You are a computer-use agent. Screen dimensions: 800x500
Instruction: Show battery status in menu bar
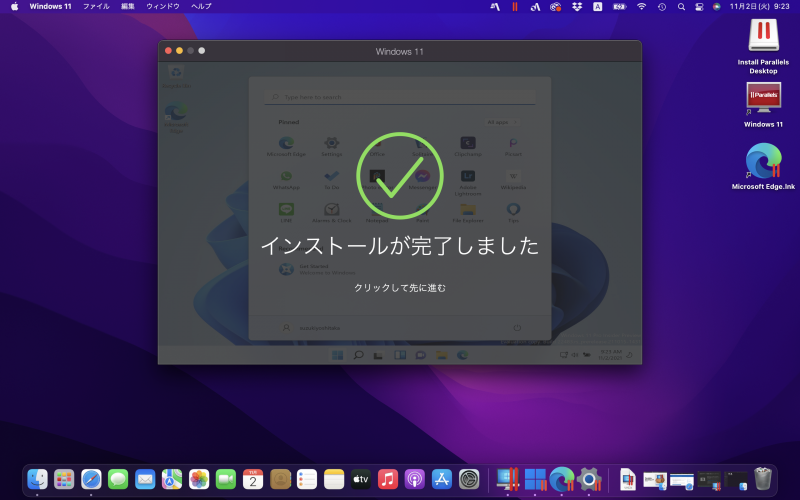click(619, 7)
